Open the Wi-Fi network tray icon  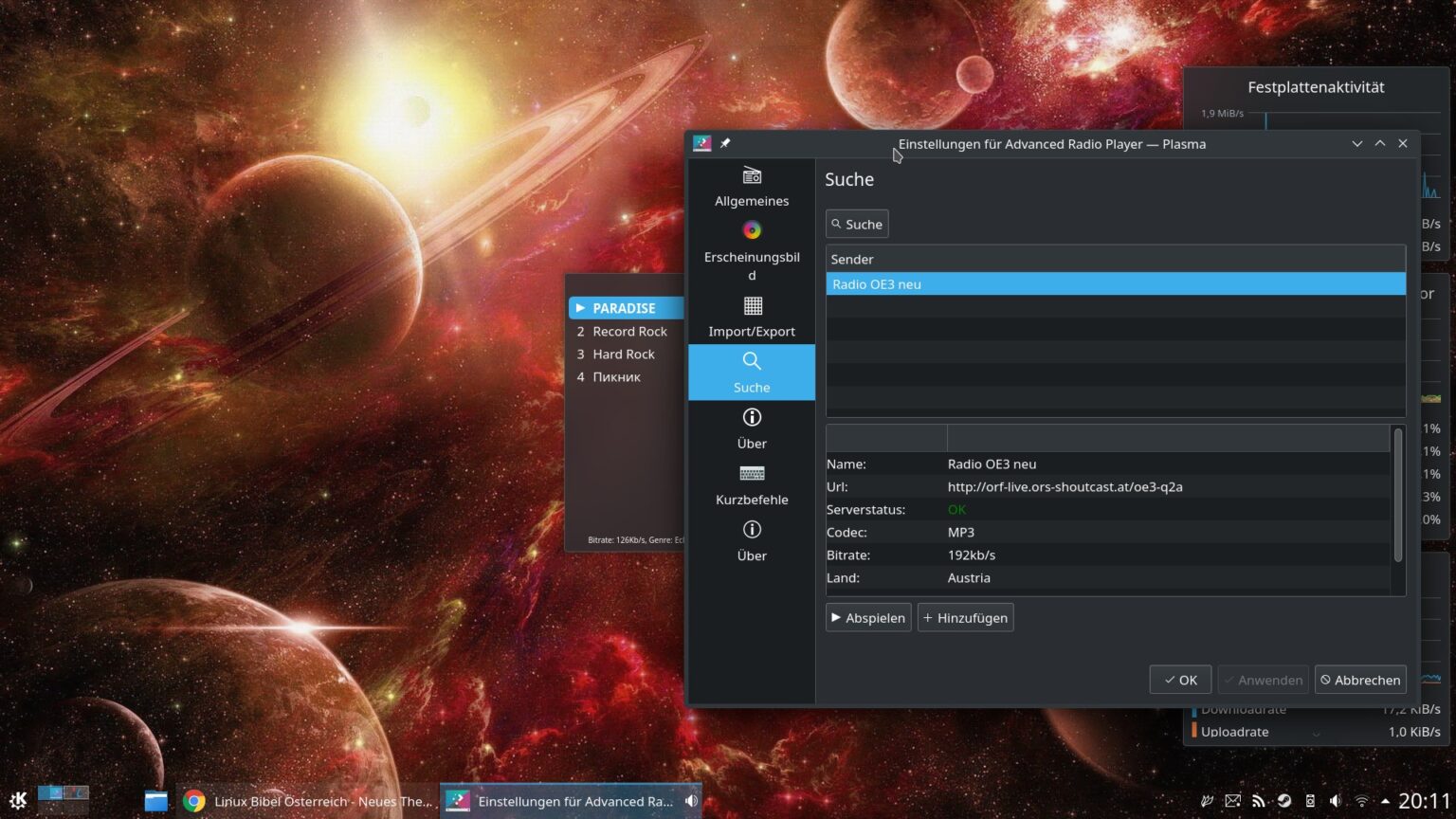click(1361, 801)
